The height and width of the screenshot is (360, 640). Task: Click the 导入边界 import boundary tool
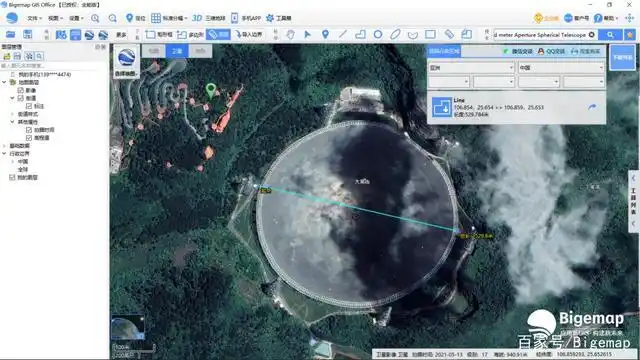pos(248,35)
